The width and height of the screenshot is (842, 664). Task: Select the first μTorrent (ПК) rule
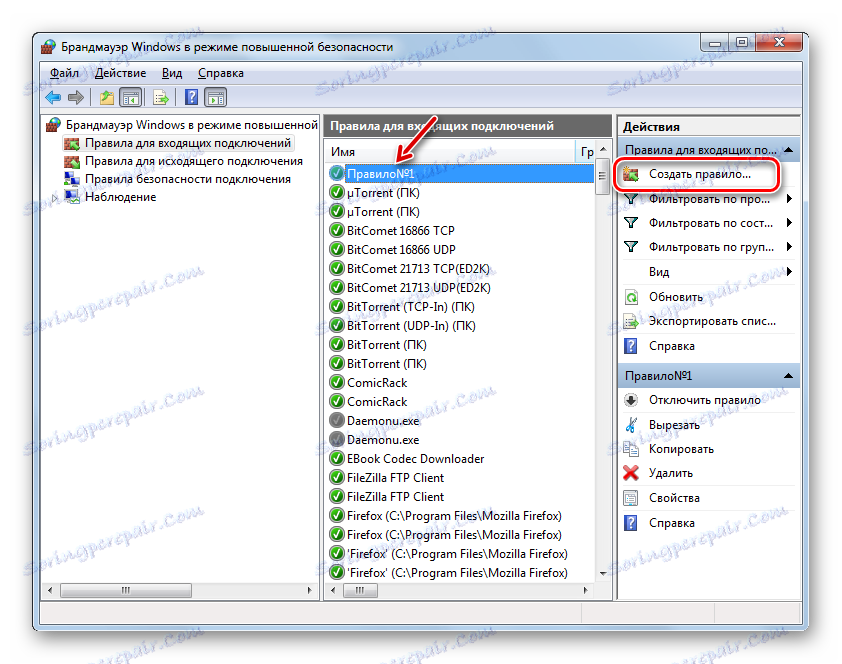pos(383,193)
